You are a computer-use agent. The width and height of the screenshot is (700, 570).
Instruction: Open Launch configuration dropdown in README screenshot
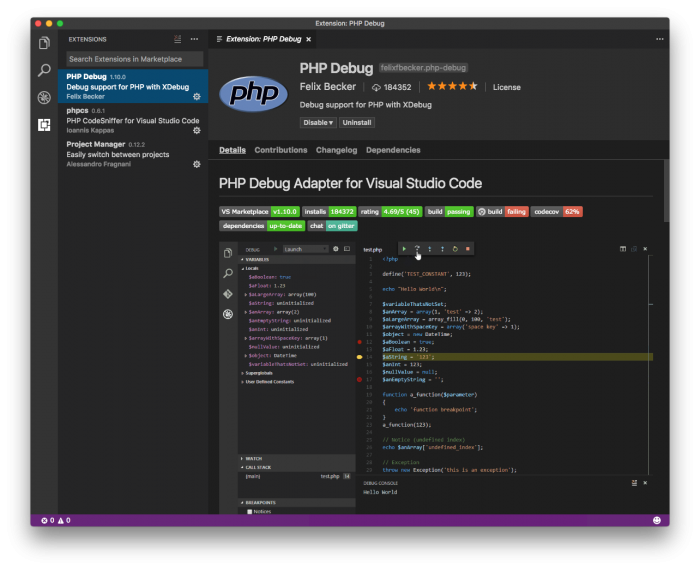click(x=305, y=250)
